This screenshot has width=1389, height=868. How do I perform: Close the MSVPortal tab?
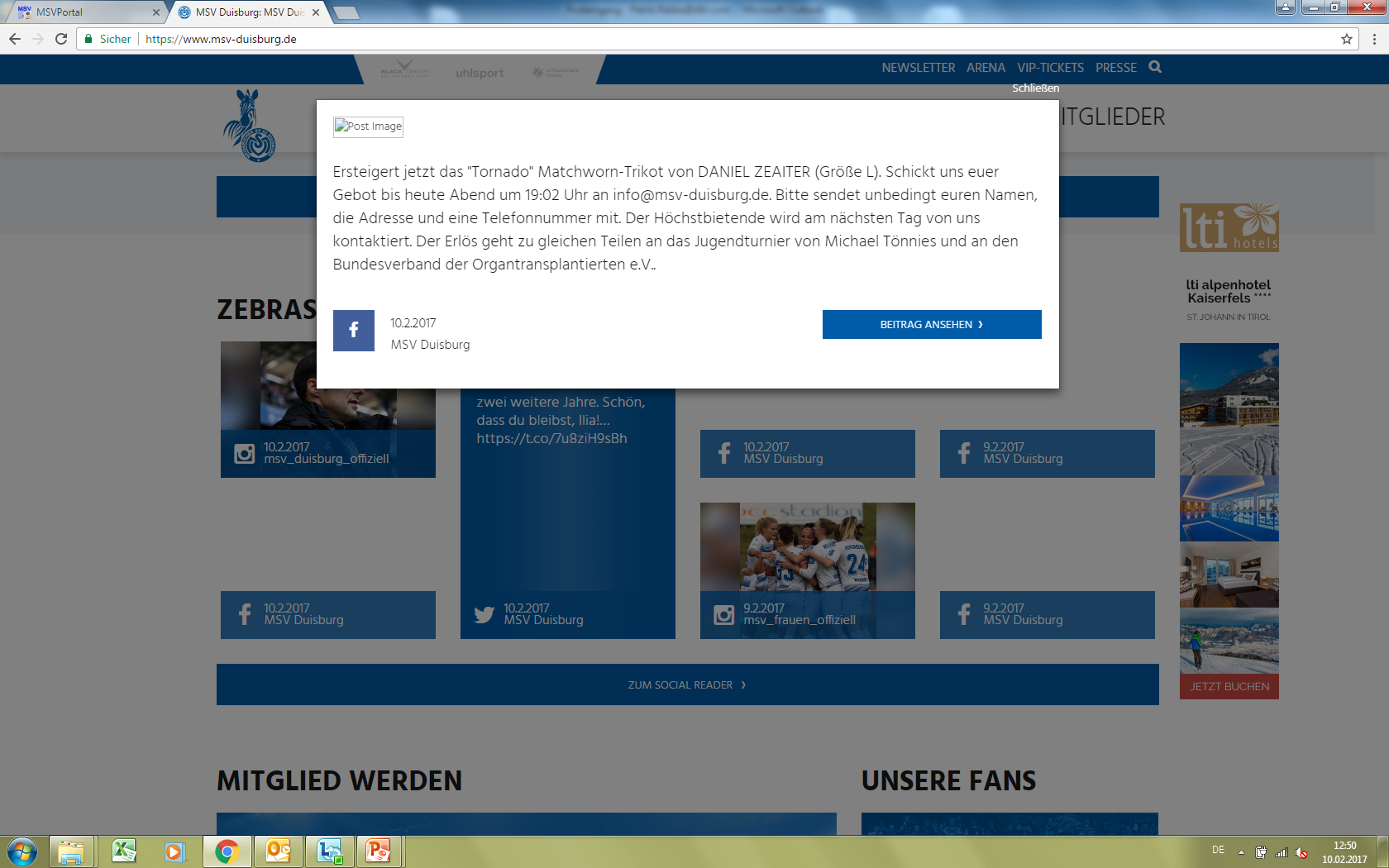pos(155,12)
